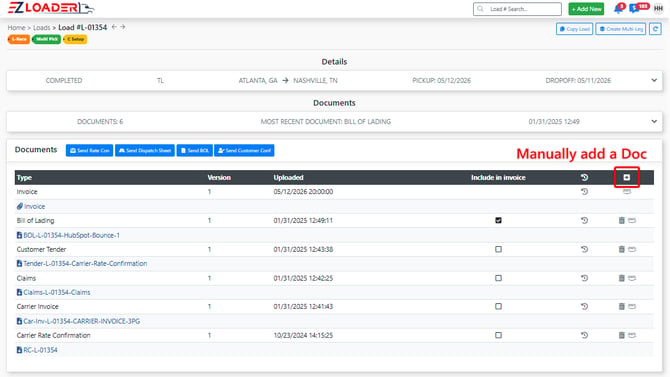The image size is (670, 377).
Task: Click the green Add New button
Action: pos(586,9)
